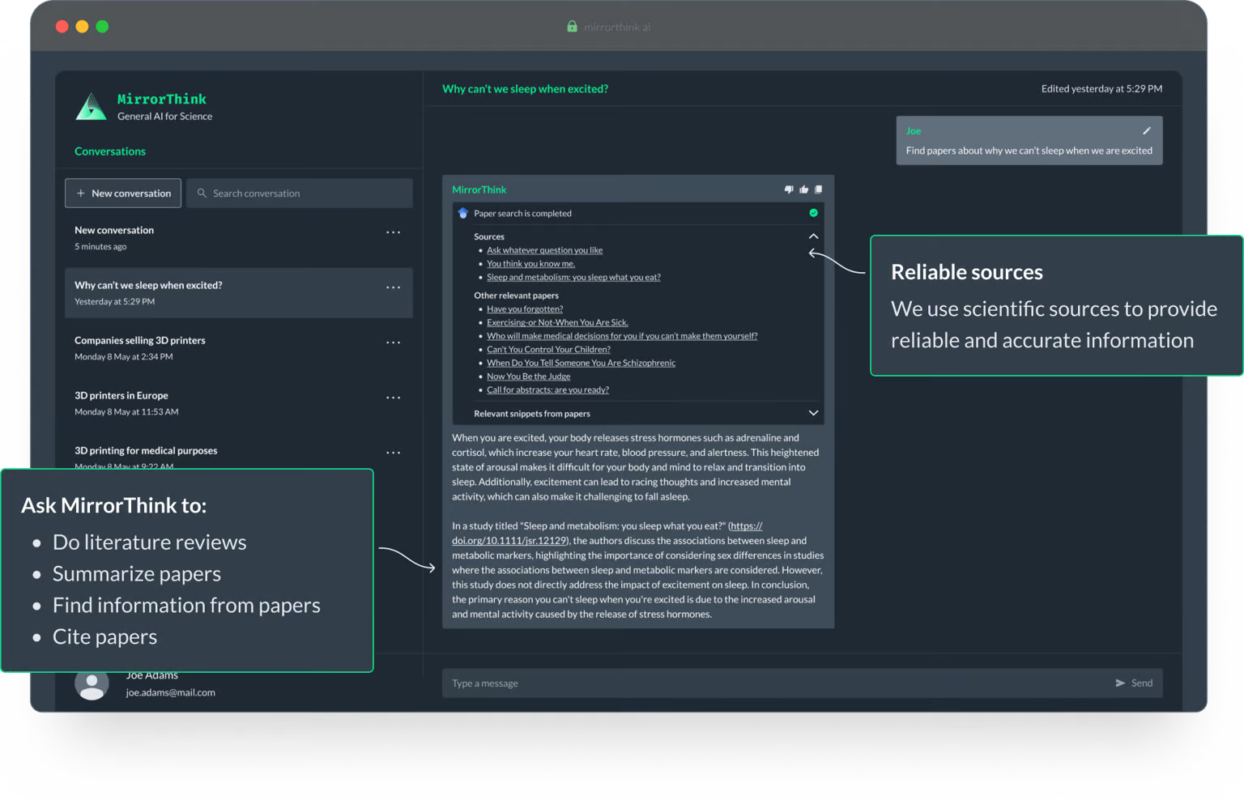The height and width of the screenshot is (800, 1244).
Task: Click 'Edited yesterday at 5:29 PM' timestamp
Action: [1102, 89]
